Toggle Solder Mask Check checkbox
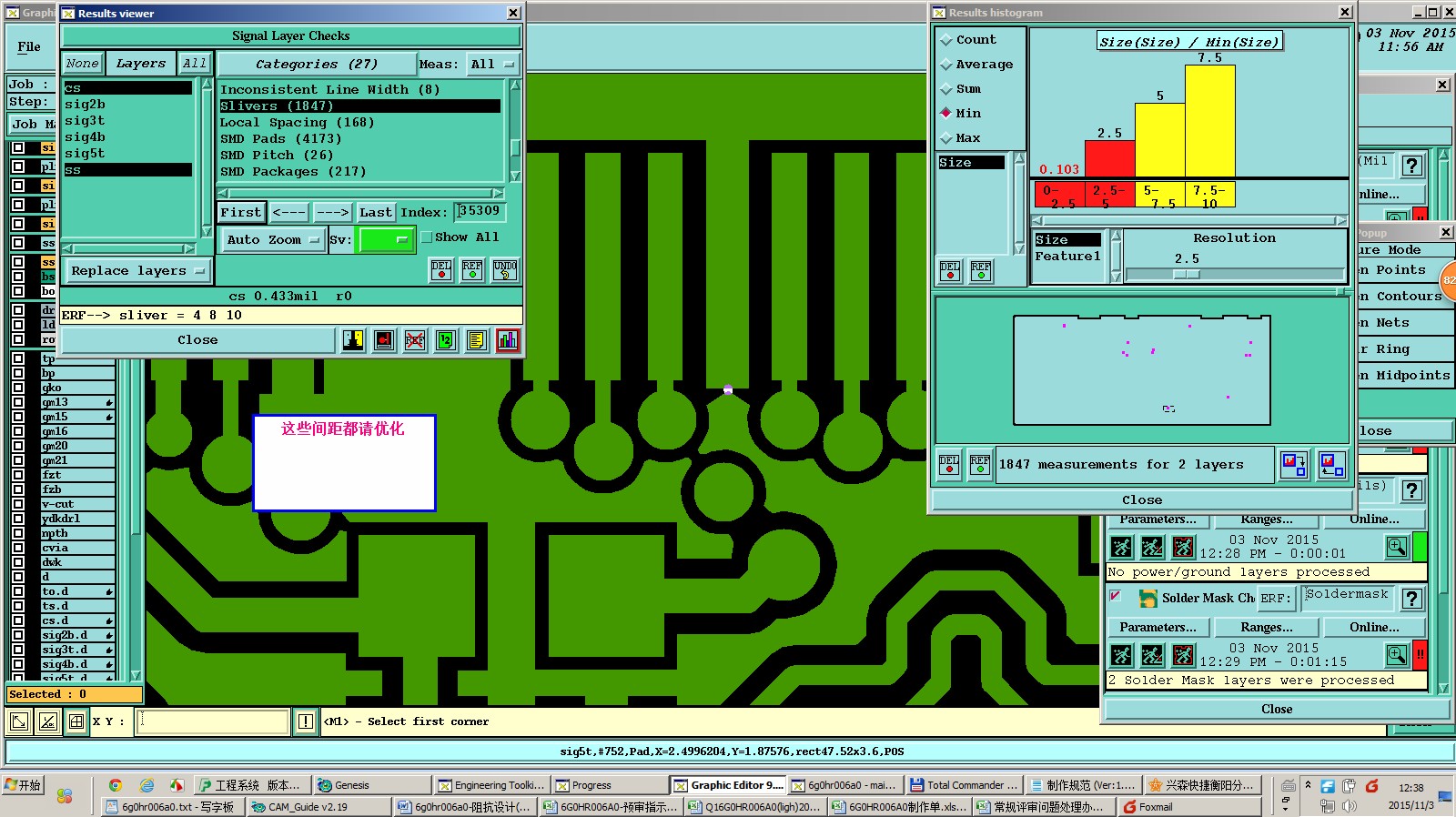 point(1116,597)
